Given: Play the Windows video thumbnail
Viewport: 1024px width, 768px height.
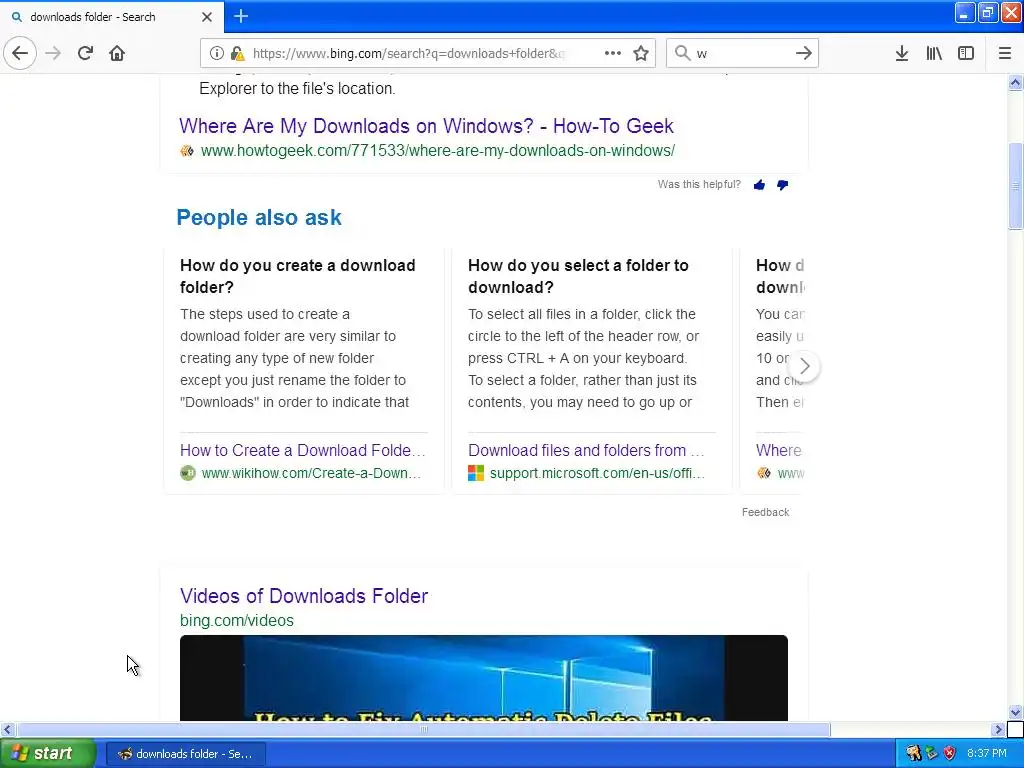Looking at the screenshot, I should (x=484, y=678).
